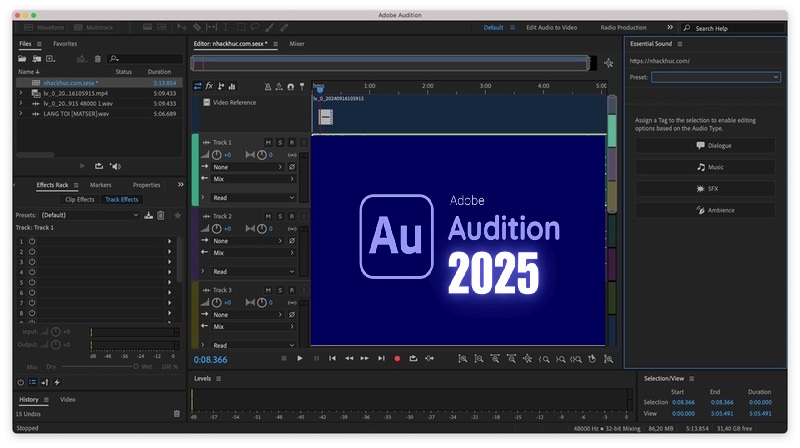
Task: Start playback with the Play button
Action: click(299, 359)
